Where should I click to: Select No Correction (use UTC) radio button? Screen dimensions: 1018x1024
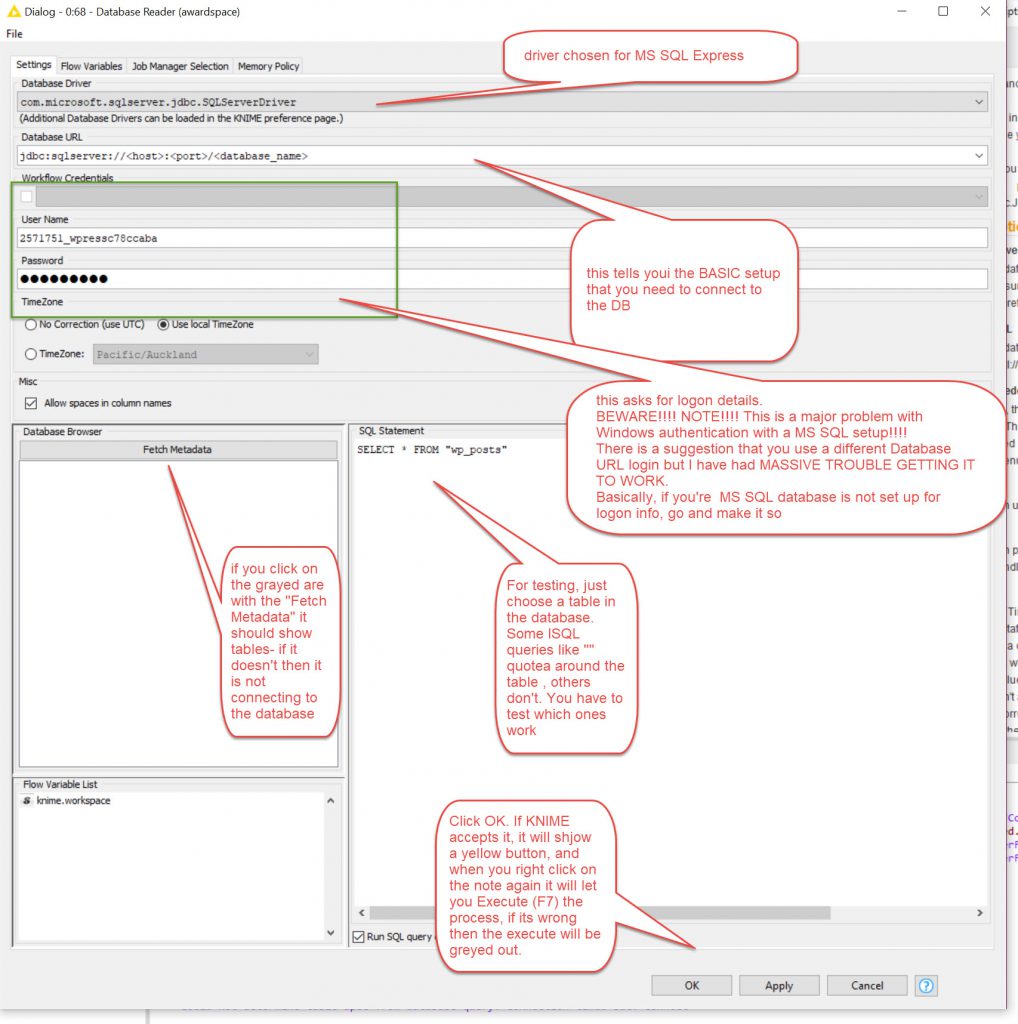coord(32,324)
